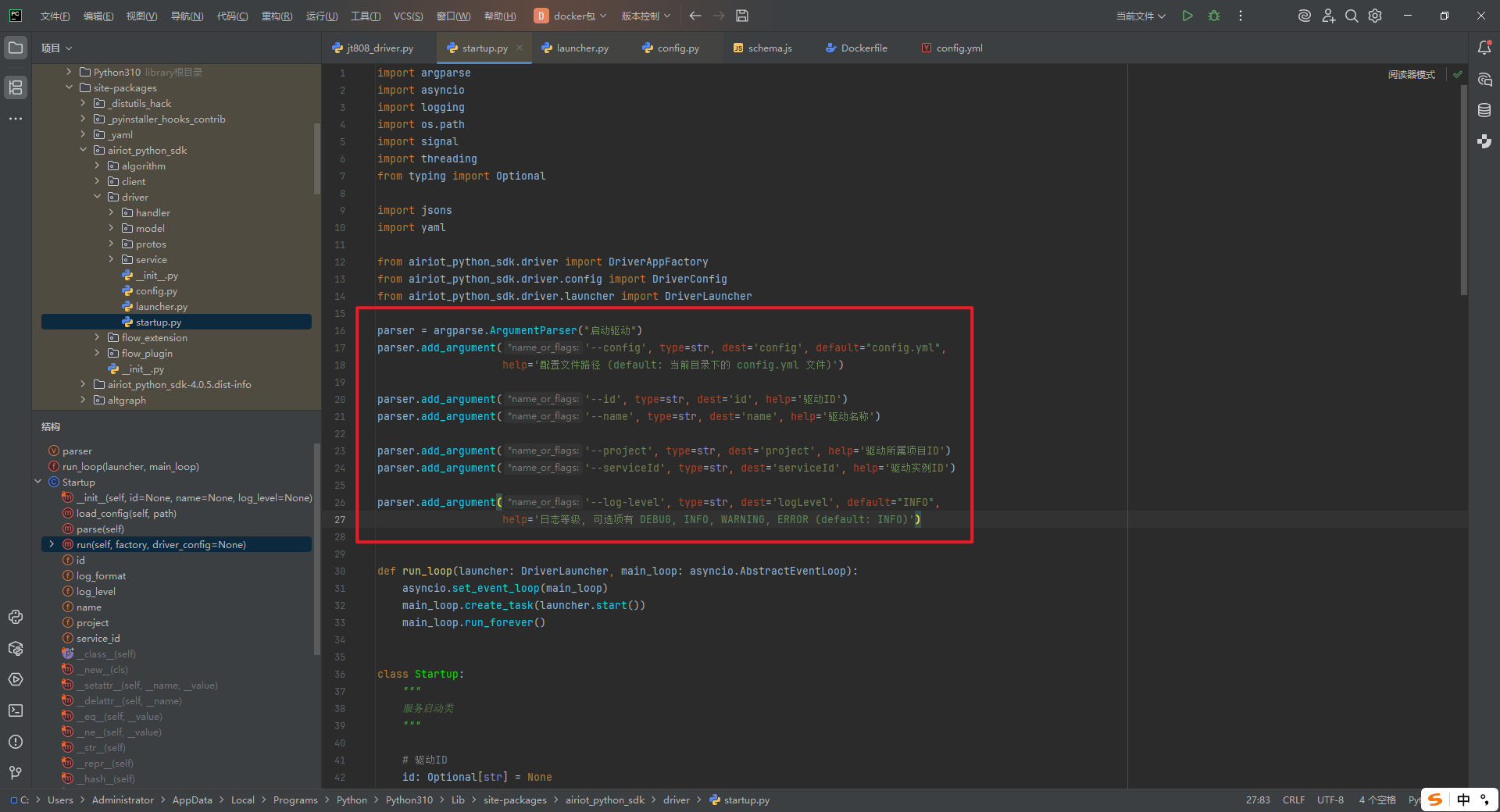Select load_config(self, path) in Structure
The width and height of the screenshot is (1500, 812).
point(127,513)
